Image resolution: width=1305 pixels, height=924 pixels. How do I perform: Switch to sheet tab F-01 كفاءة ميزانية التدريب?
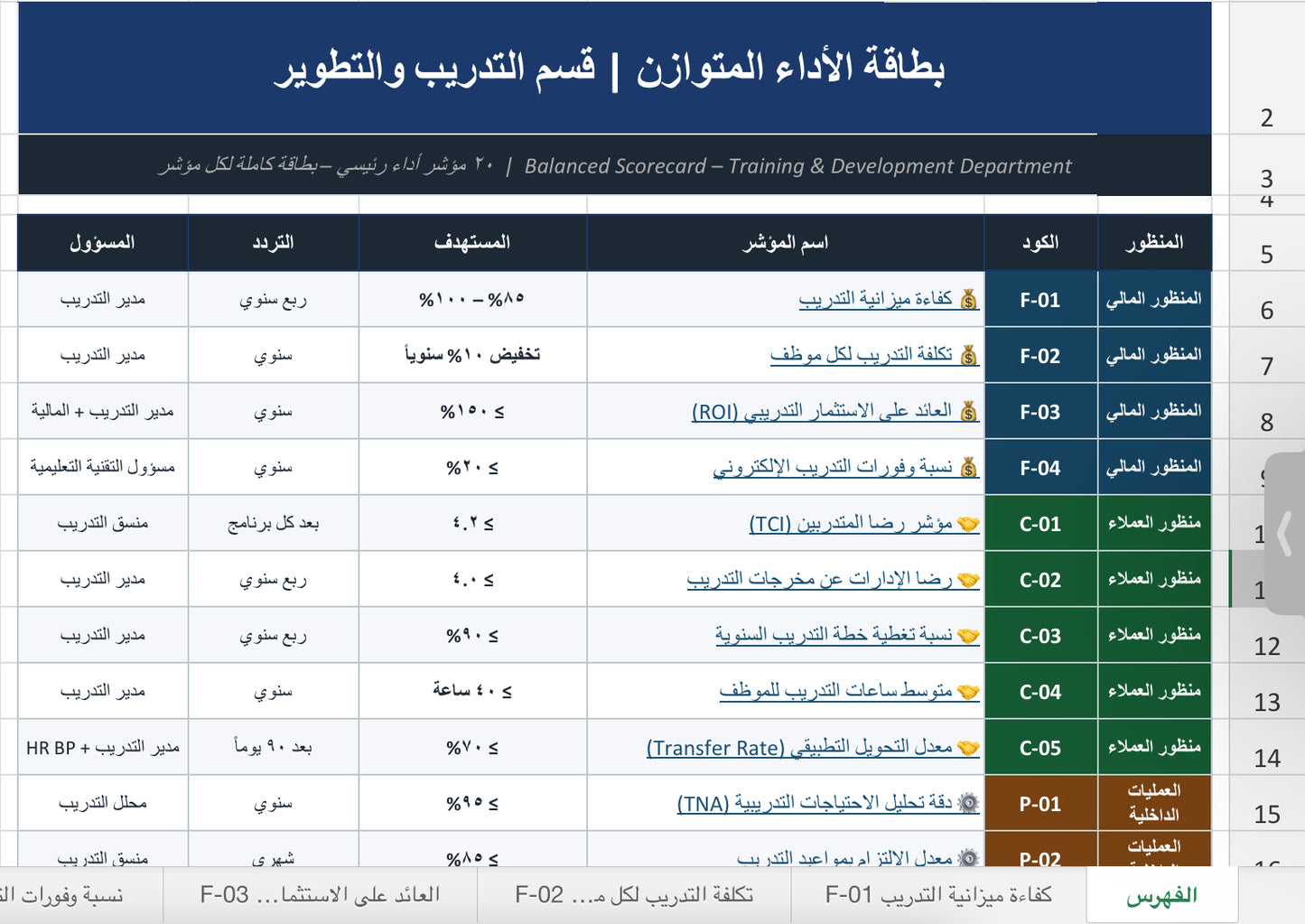coord(938,895)
